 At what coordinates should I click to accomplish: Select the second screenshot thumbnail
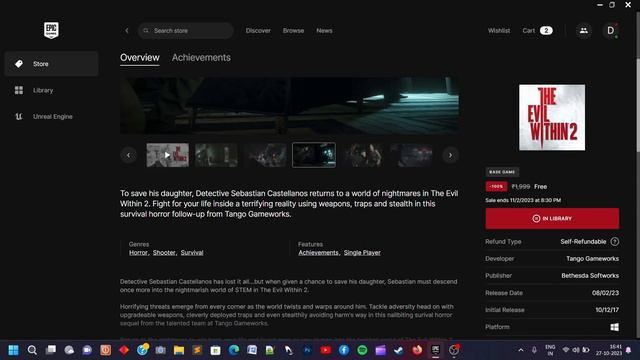(x=216, y=155)
